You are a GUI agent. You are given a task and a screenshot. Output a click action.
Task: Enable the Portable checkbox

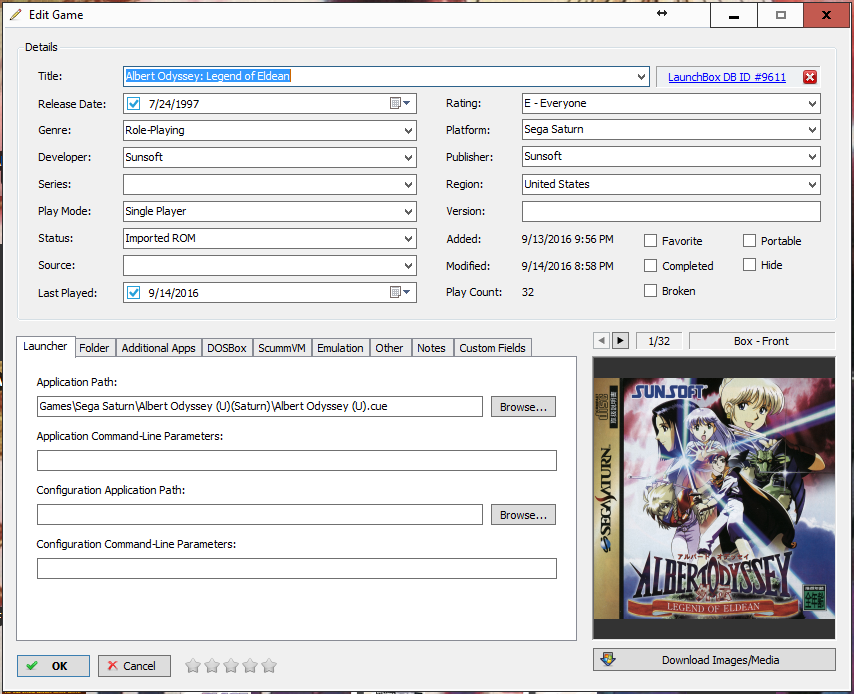pyautogui.click(x=749, y=240)
